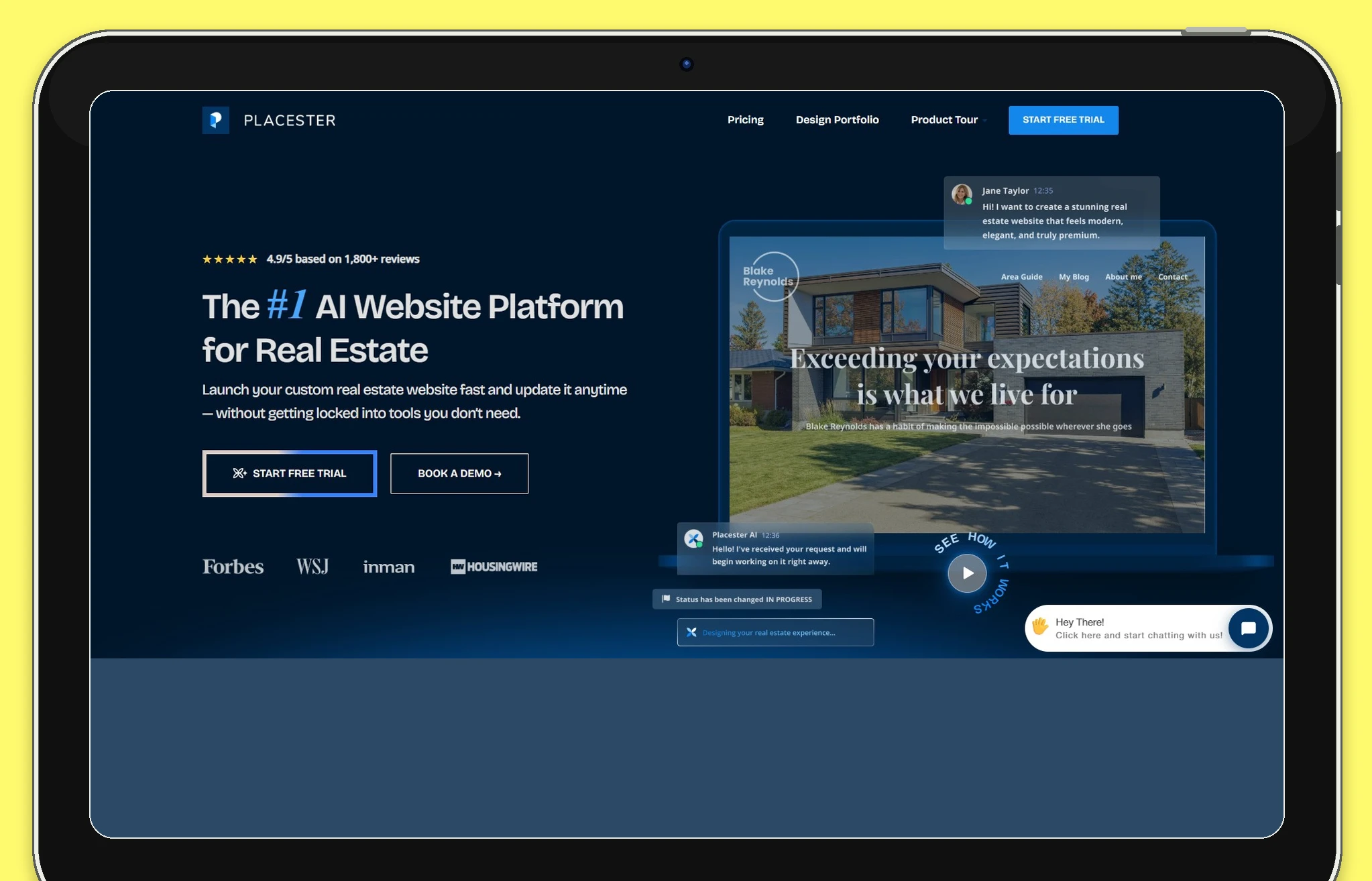This screenshot has width=1372, height=881.
Task: Expand the Product Tour menu
Action: click(948, 120)
